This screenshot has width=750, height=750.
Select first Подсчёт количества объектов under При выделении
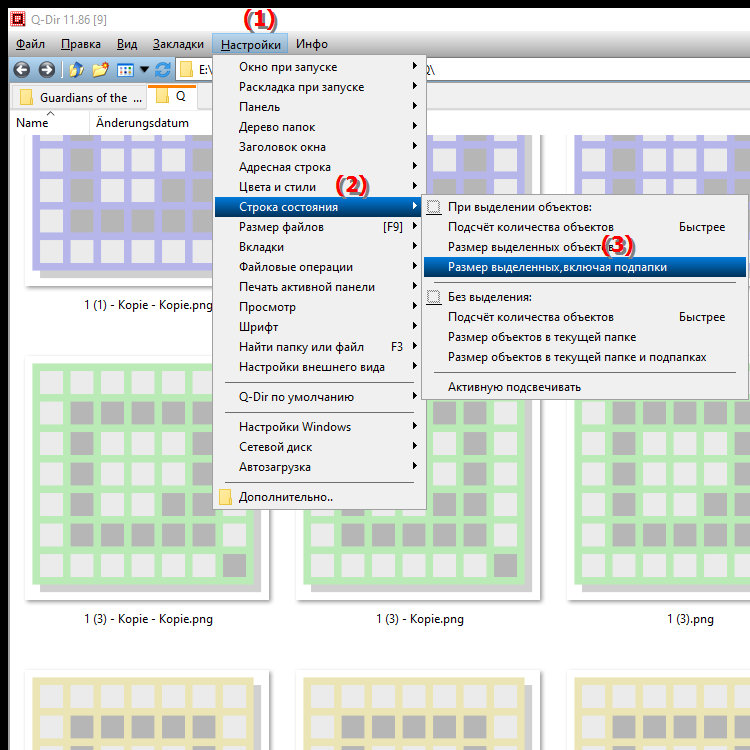pyautogui.click(x=585, y=227)
